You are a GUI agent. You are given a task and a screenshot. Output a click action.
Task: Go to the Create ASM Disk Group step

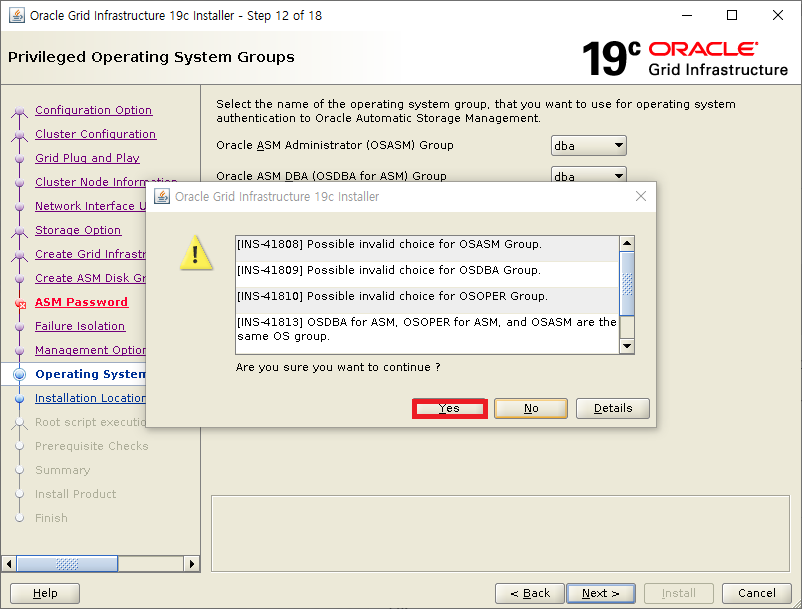coord(91,278)
